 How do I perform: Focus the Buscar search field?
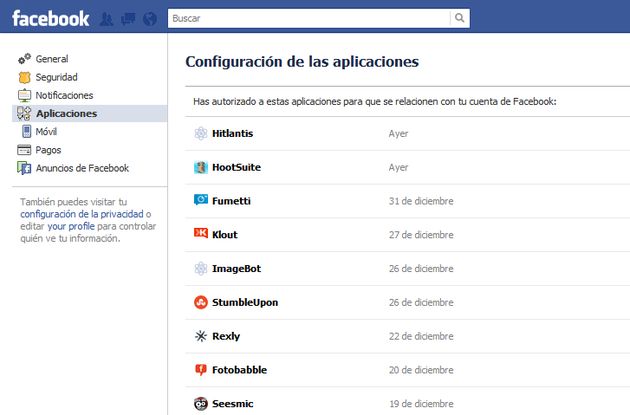tap(309, 18)
